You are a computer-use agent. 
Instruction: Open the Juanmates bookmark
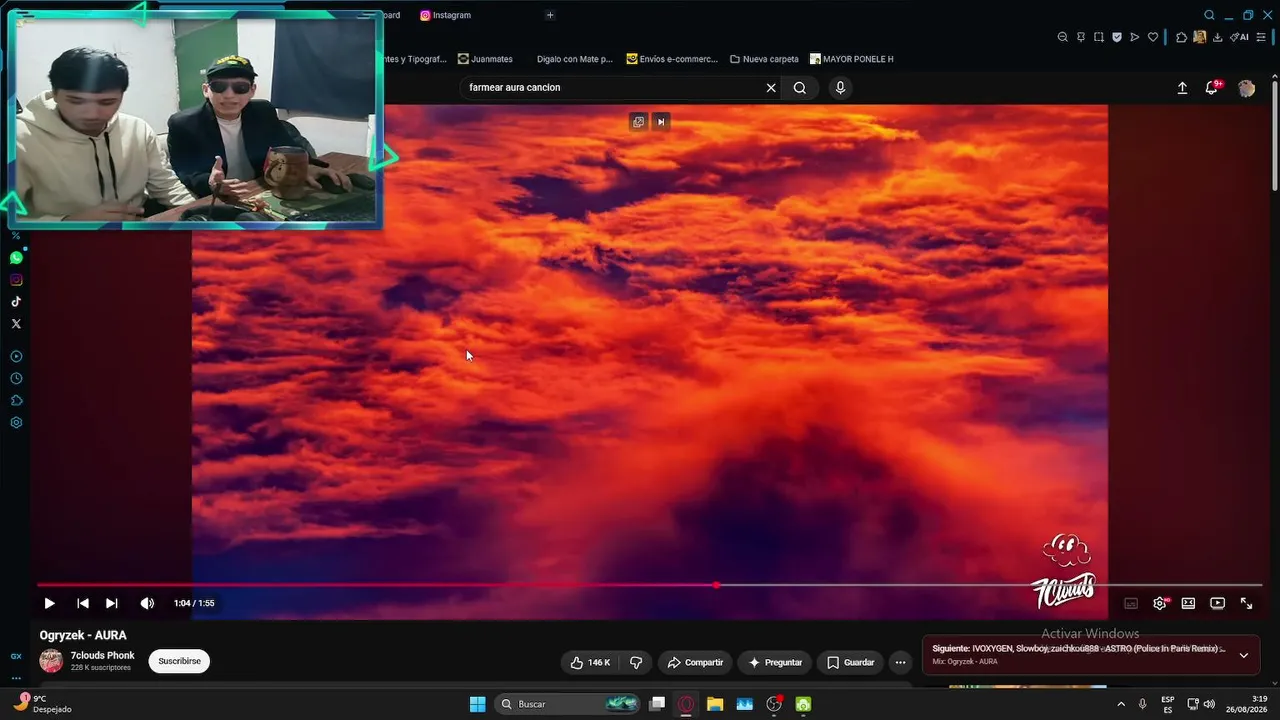click(485, 59)
